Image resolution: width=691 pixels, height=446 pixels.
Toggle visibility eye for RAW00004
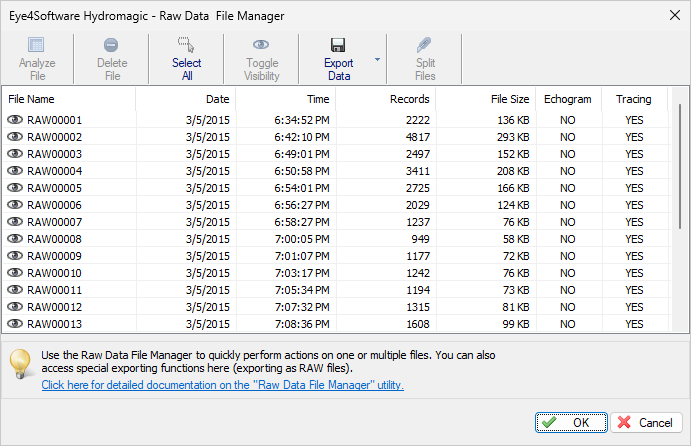[x=15, y=171]
